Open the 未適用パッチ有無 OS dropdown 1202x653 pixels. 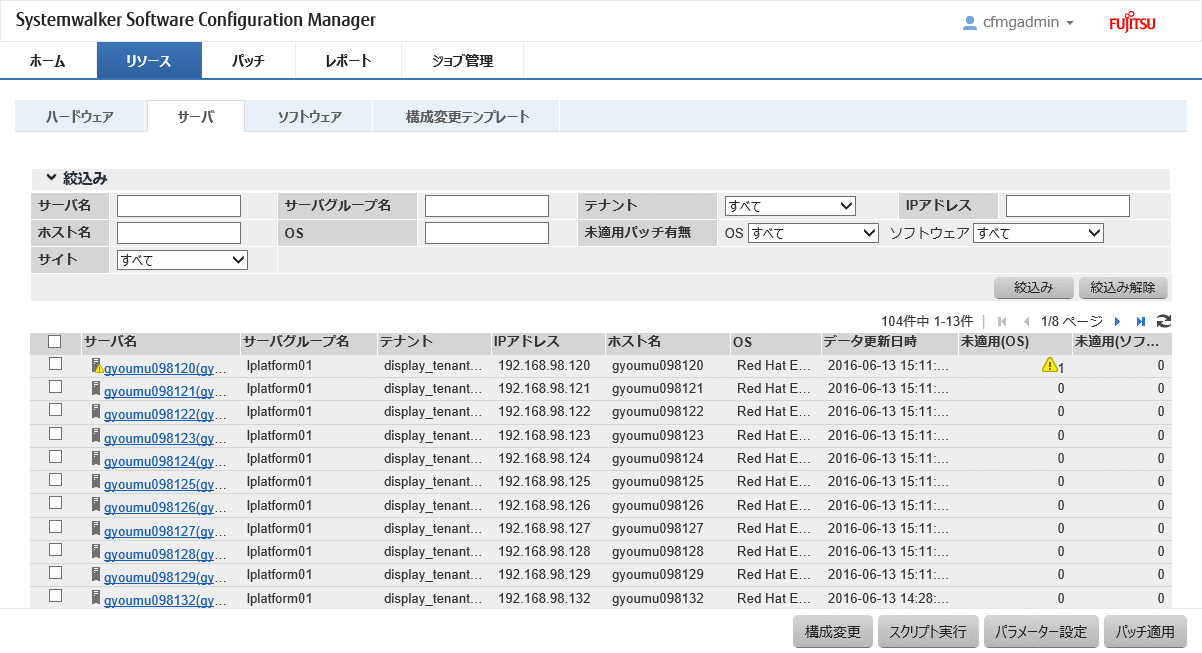[813, 233]
